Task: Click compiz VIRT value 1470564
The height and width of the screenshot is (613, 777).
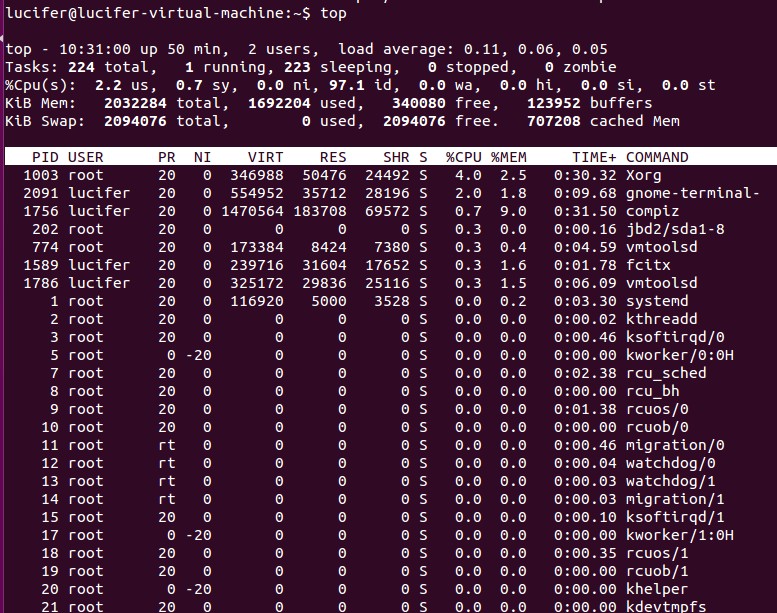Action: pyautogui.click(x=252, y=212)
